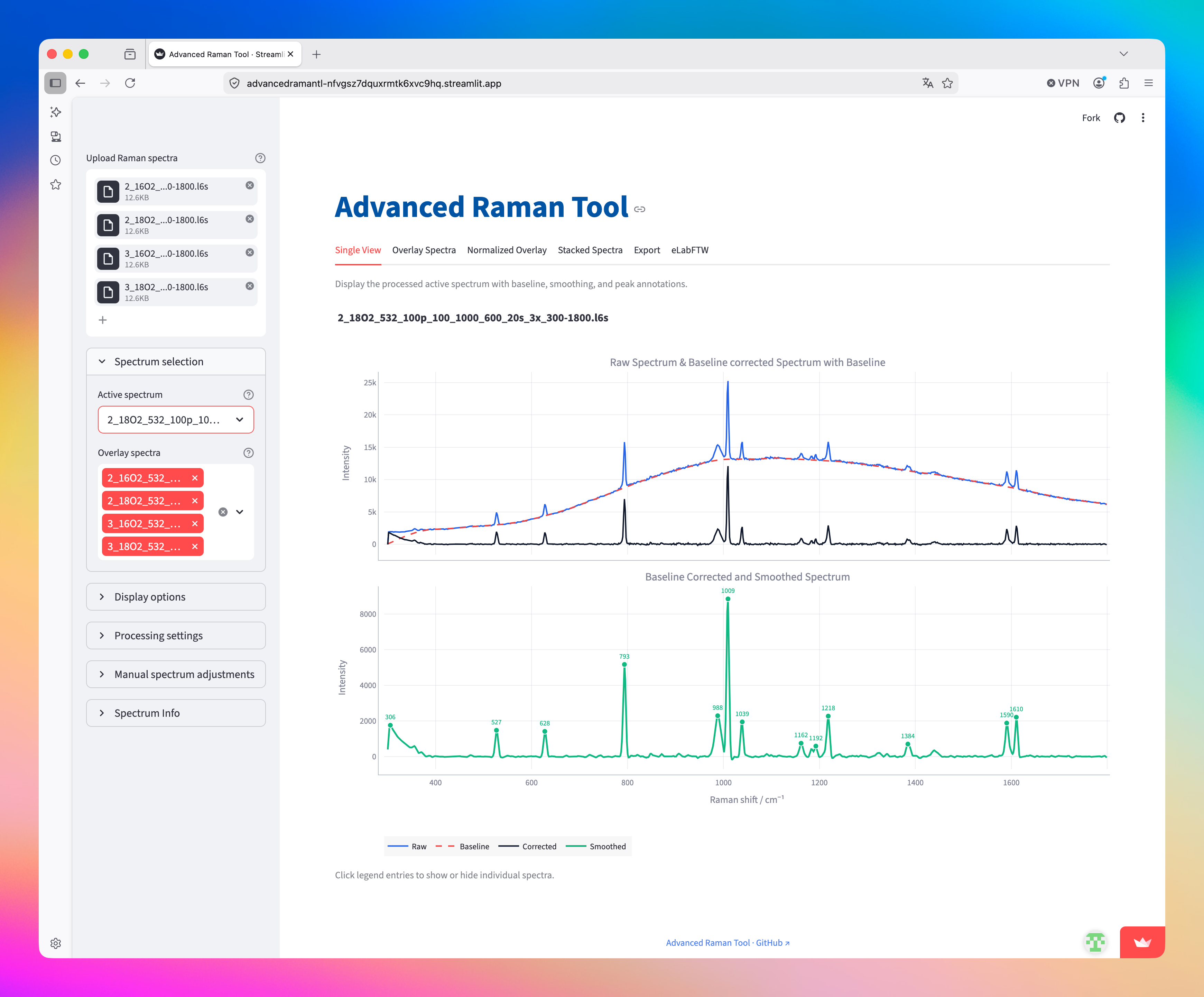Open Advanced Raman Tool GitHub link
Screen dimensions: 1204x997
tap(728, 943)
